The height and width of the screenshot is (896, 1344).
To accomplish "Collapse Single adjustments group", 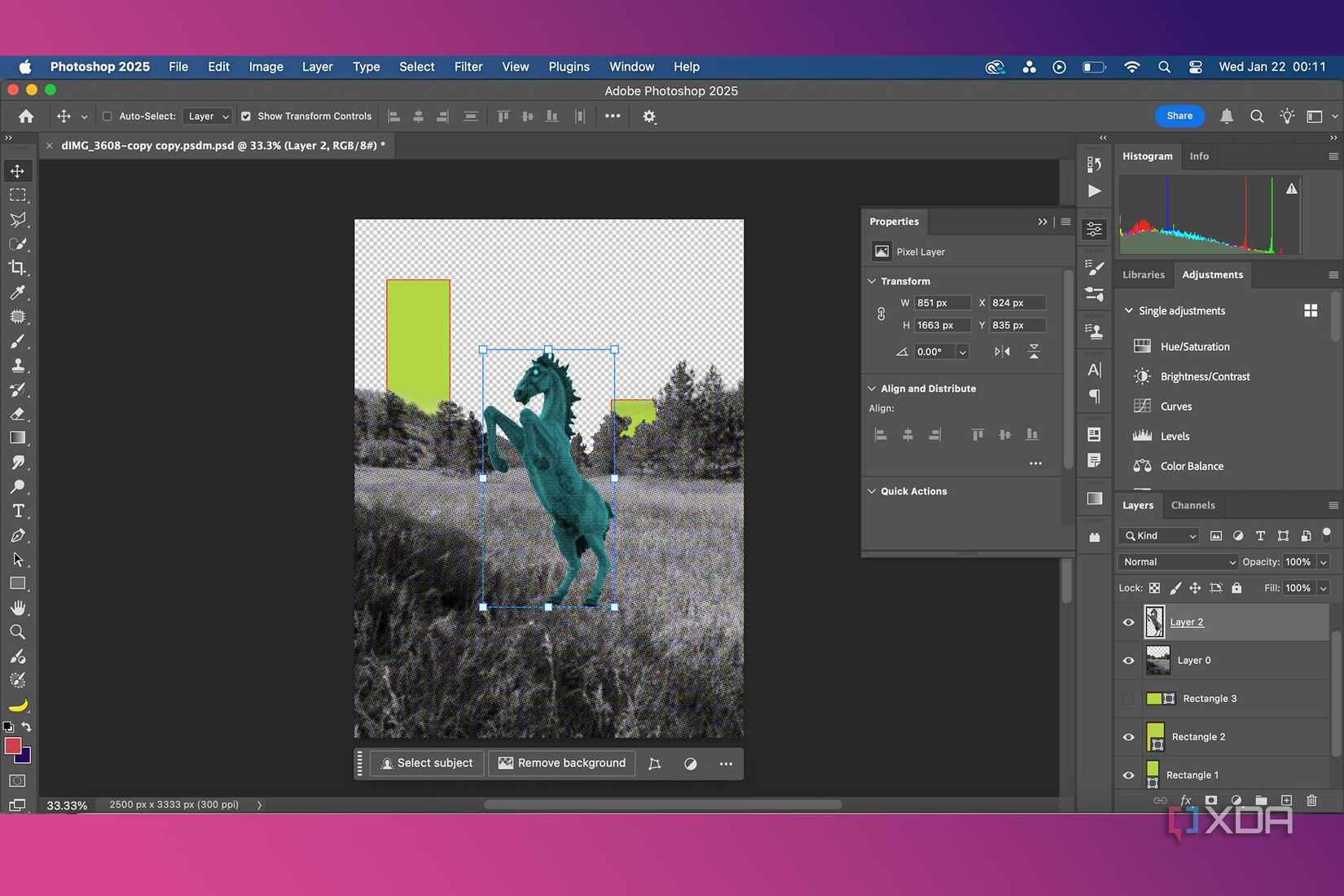I will 1129,311.
